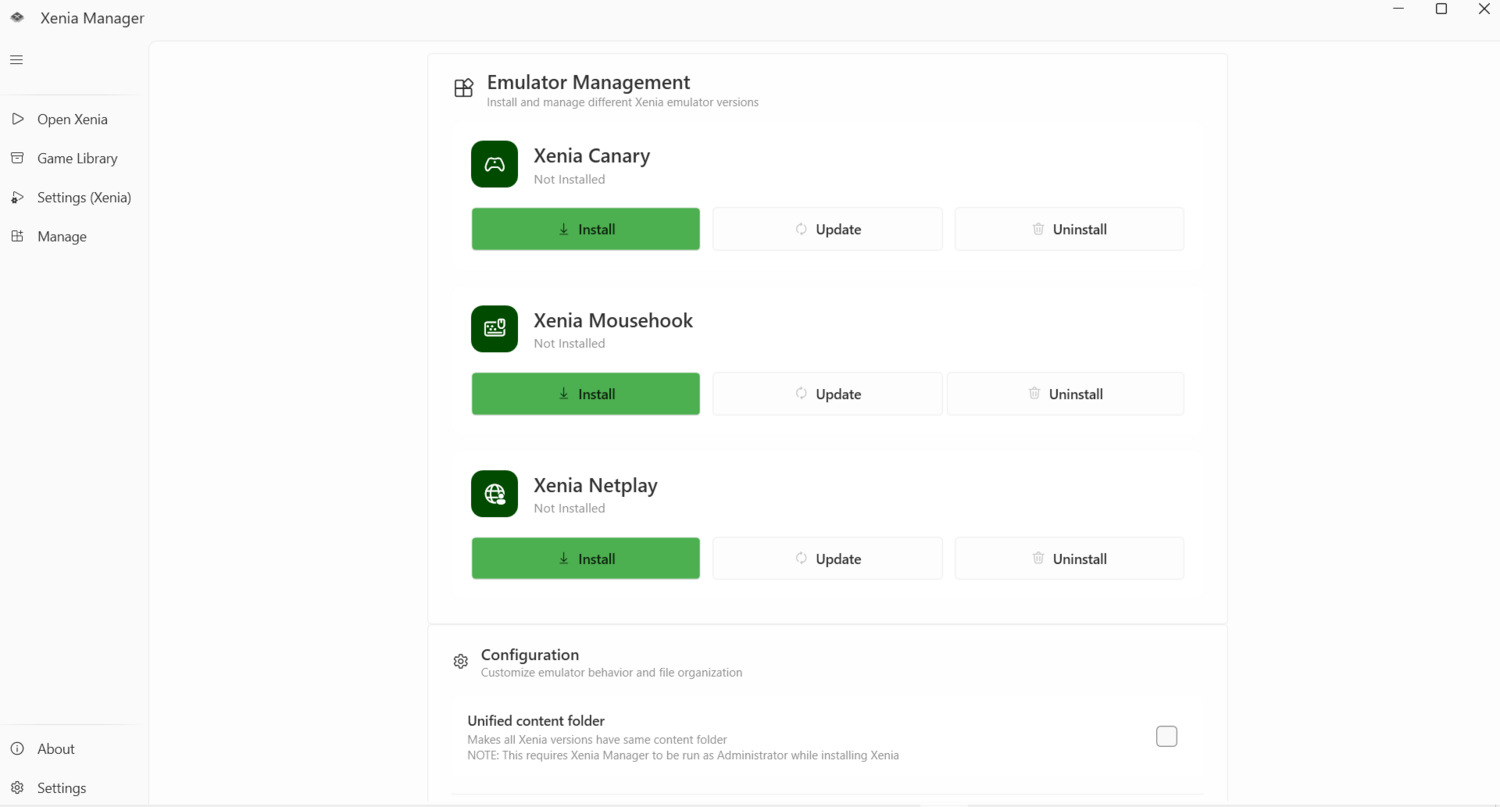Click the Emulator Management header icon
The width and height of the screenshot is (1500, 807).
coord(463,88)
